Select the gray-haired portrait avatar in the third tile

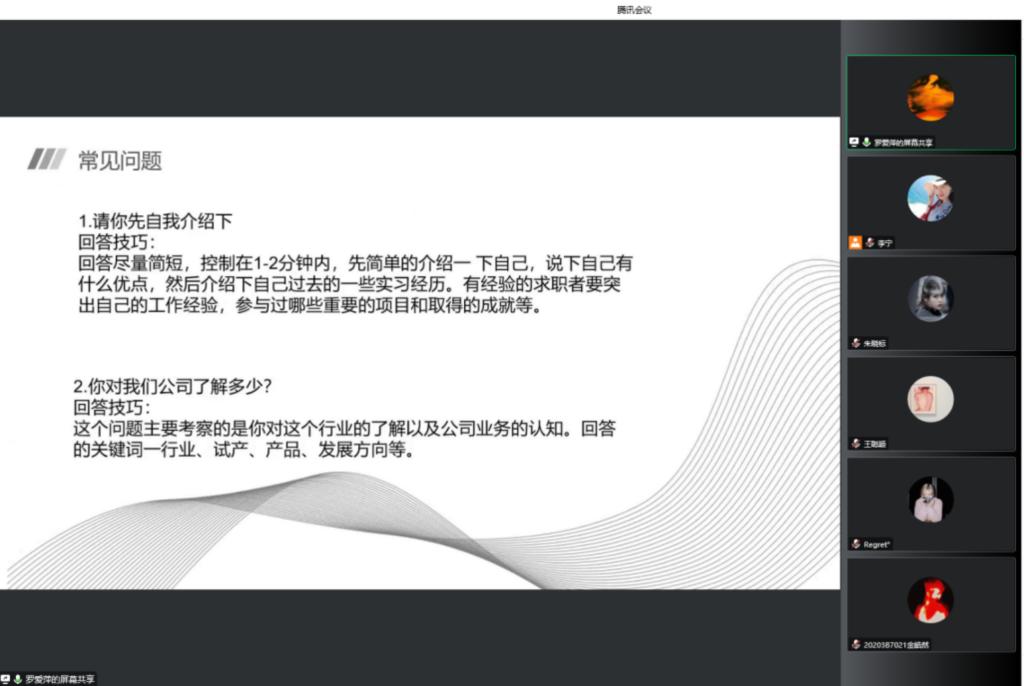(x=930, y=298)
